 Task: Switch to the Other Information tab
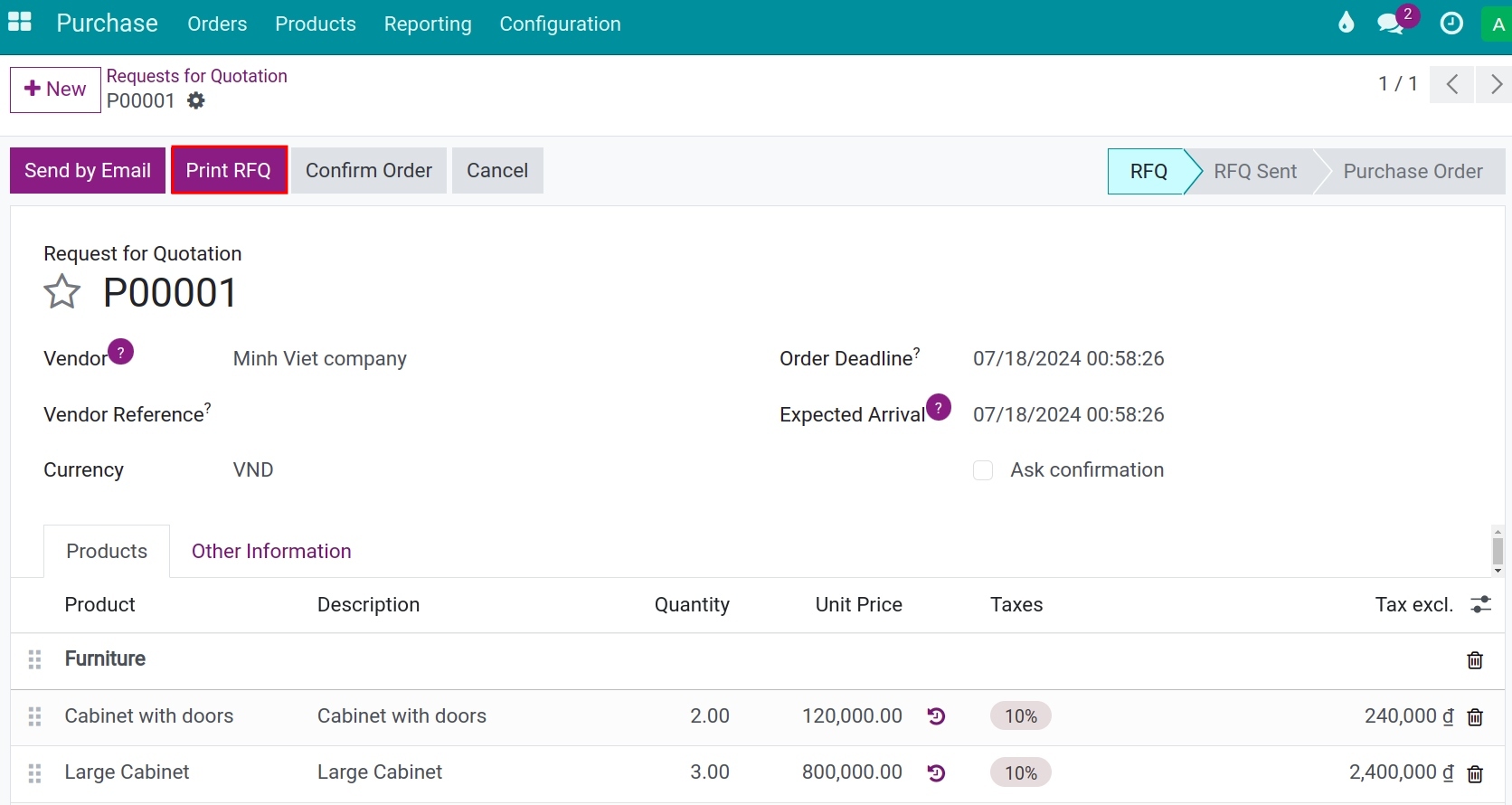click(x=271, y=551)
